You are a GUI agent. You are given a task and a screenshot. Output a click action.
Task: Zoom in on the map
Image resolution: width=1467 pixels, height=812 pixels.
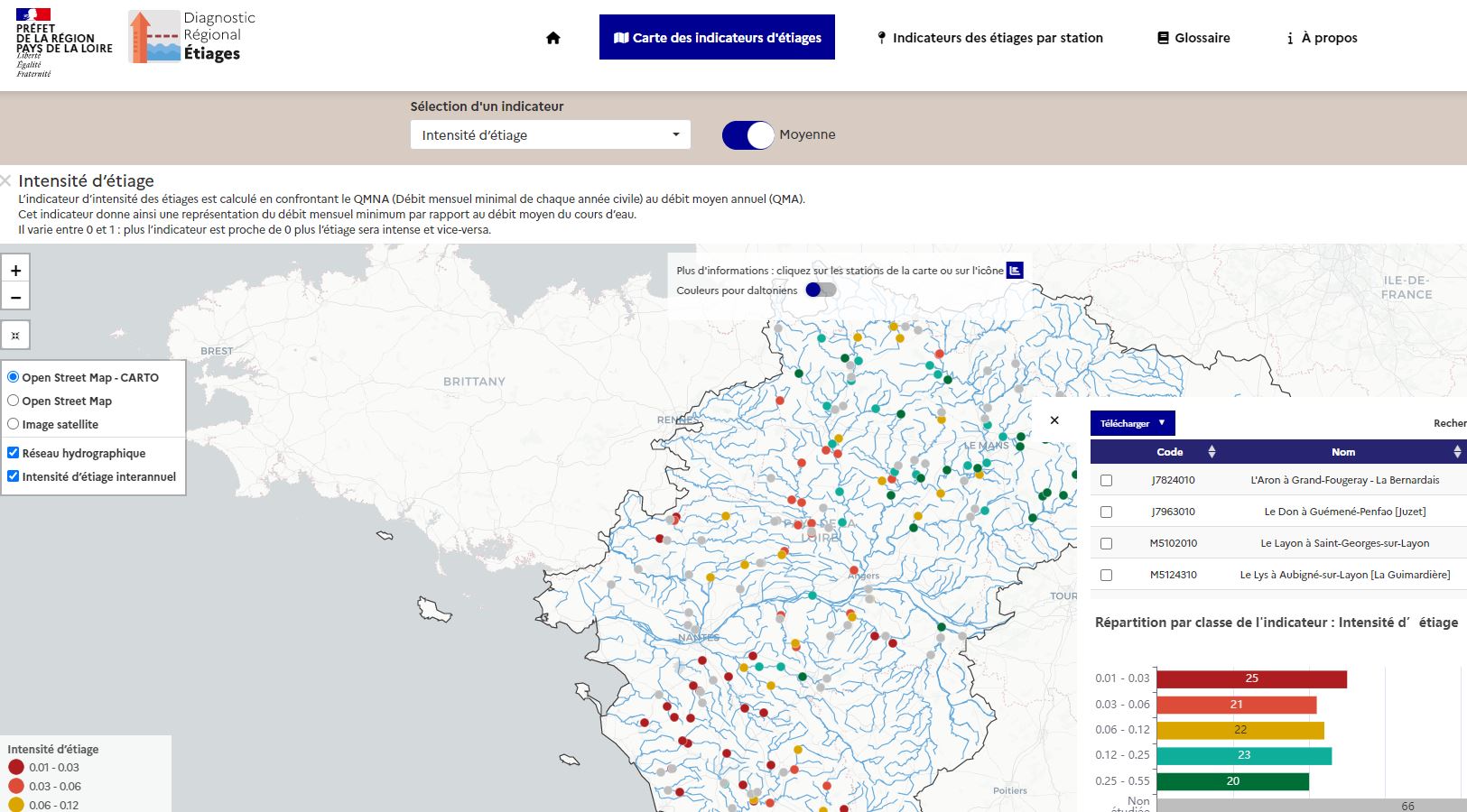point(15,270)
